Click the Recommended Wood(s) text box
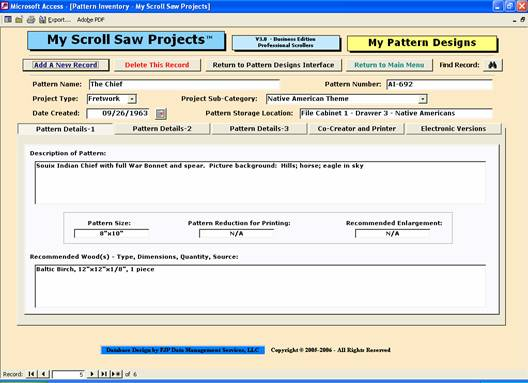This screenshot has width=528, height=383. (x=260, y=286)
